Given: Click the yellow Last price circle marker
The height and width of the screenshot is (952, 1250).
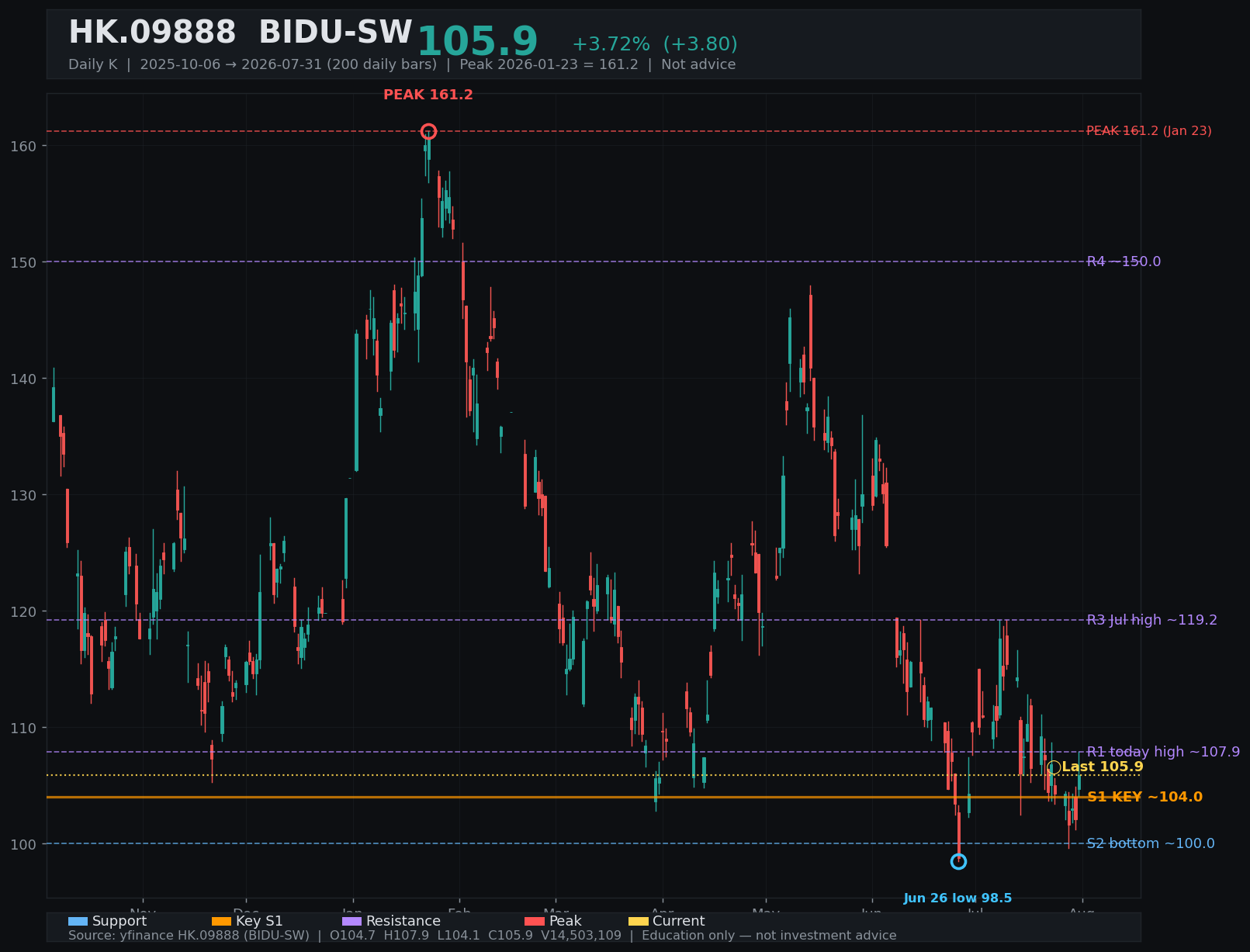Looking at the screenshot, I should (1054, 767).
